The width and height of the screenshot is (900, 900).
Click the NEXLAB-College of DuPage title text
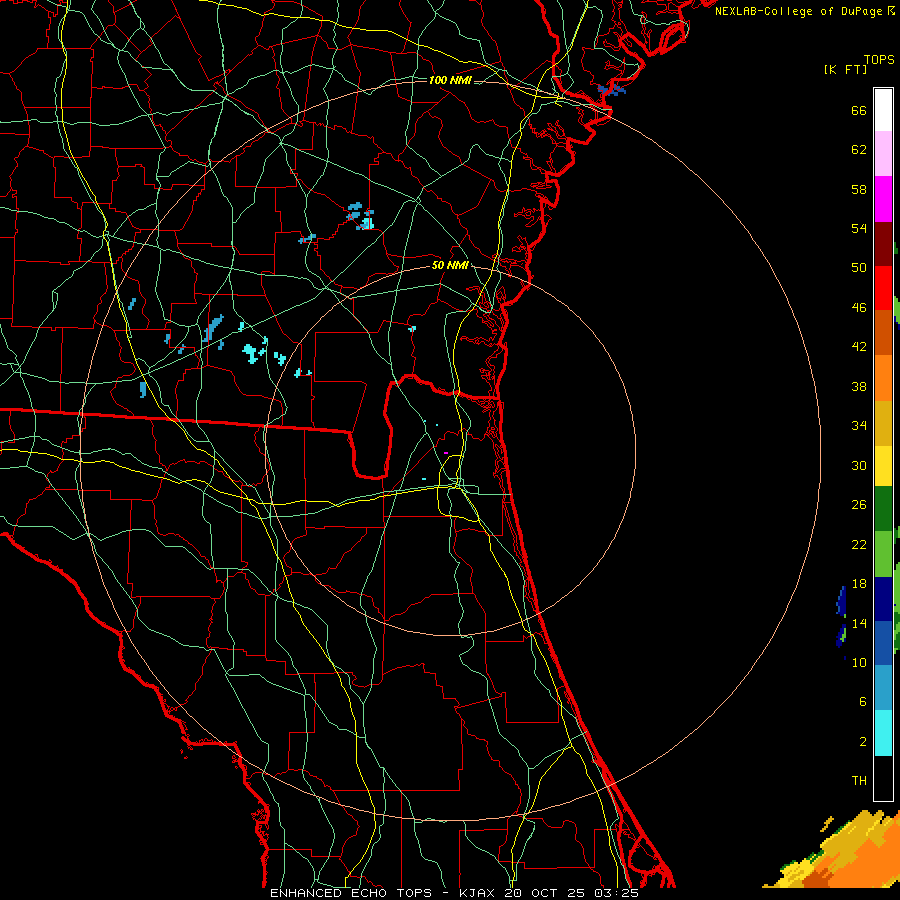pos(798,11)
